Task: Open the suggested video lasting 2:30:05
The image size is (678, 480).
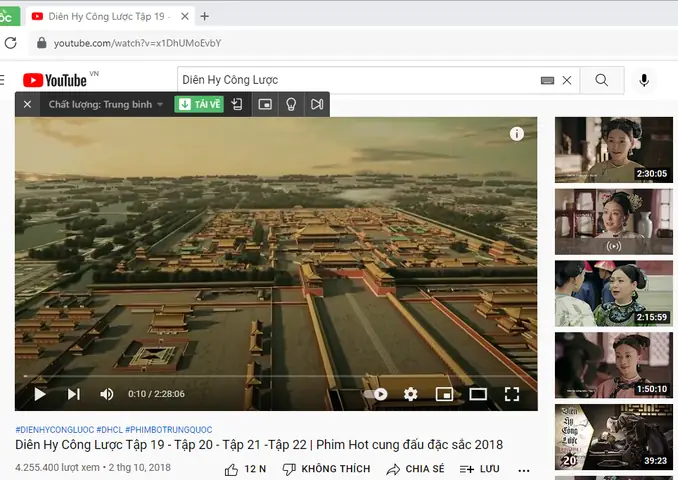Action: [614, 150]
